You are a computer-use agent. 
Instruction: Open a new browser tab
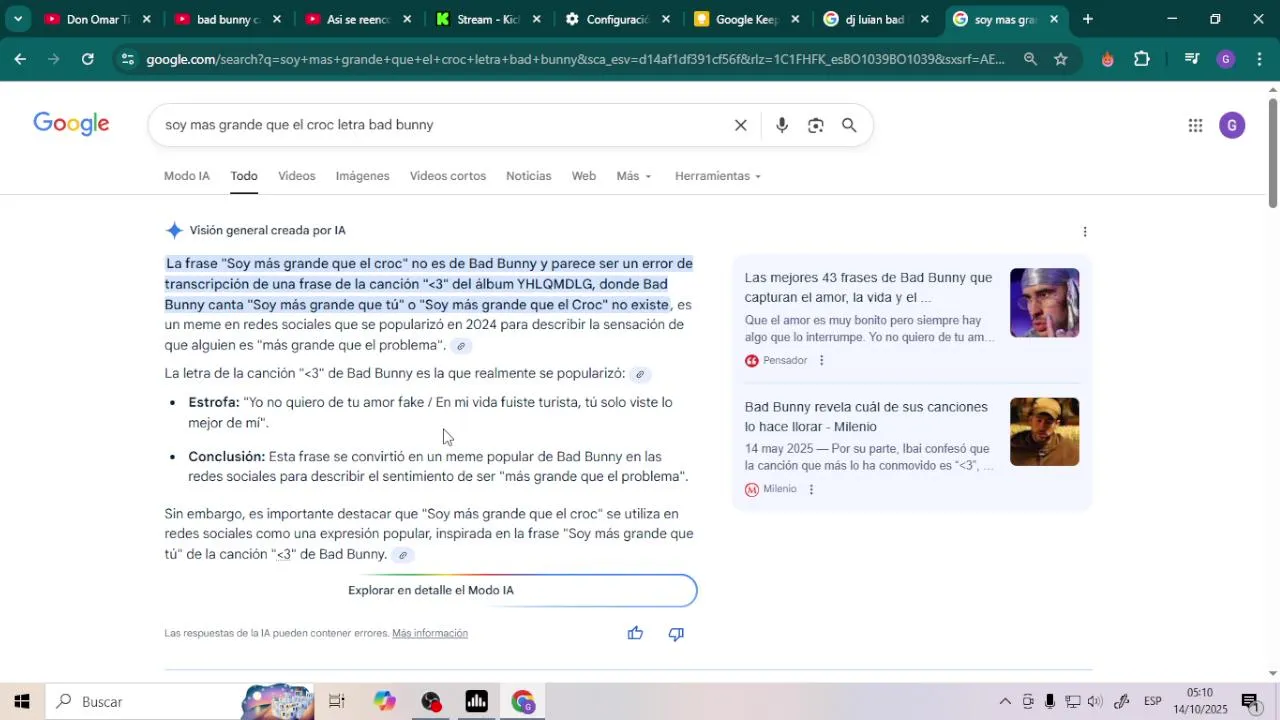click(x=1087, y=19)
